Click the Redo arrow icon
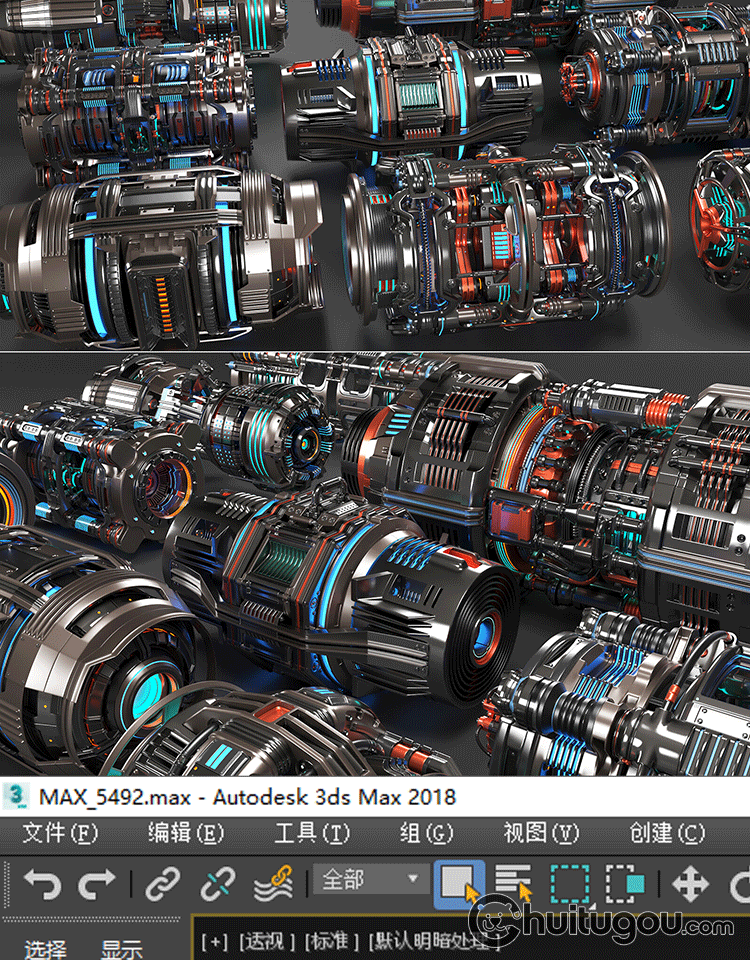 97,884
